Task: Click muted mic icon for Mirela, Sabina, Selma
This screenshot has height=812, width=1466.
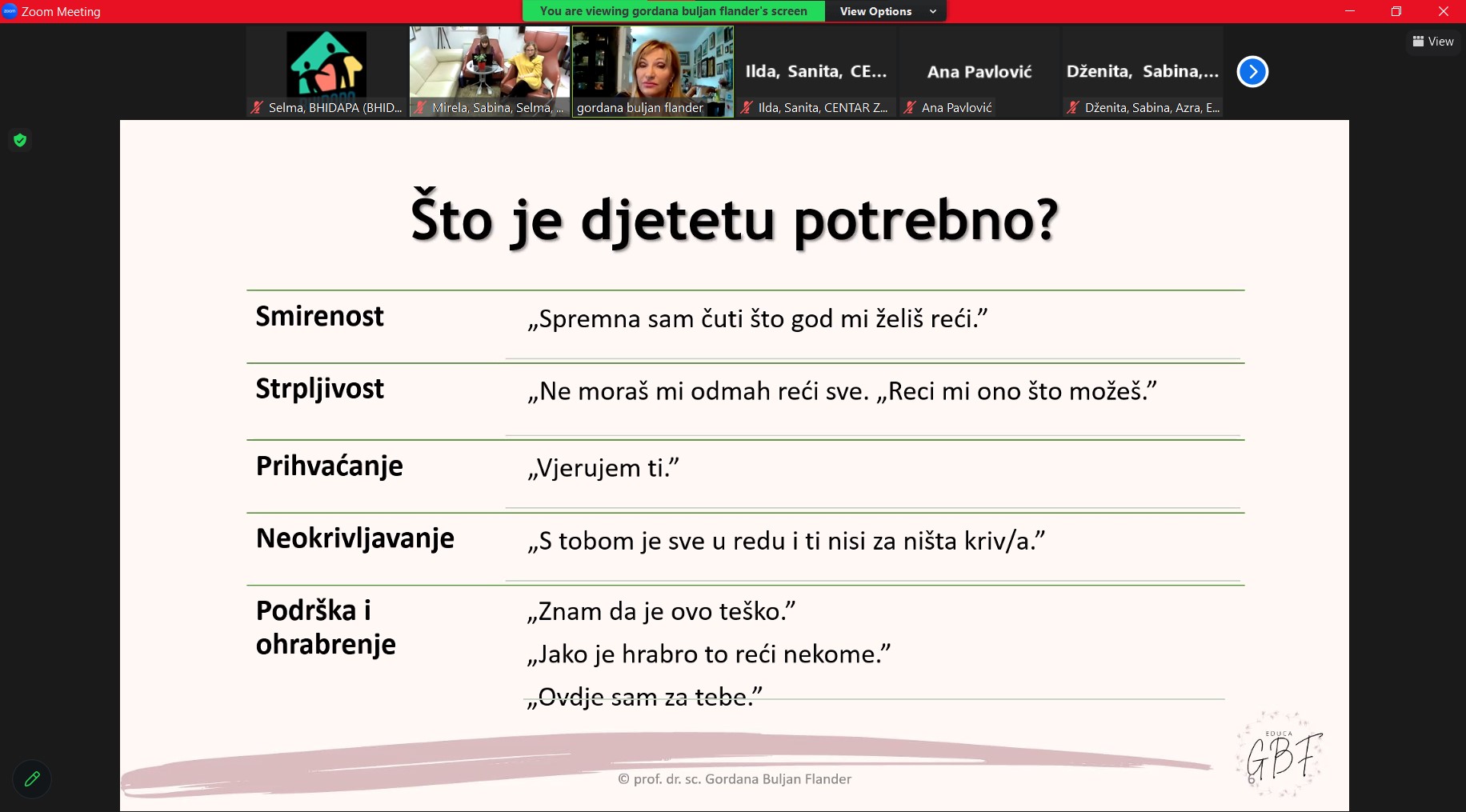Action: [420, 107]
